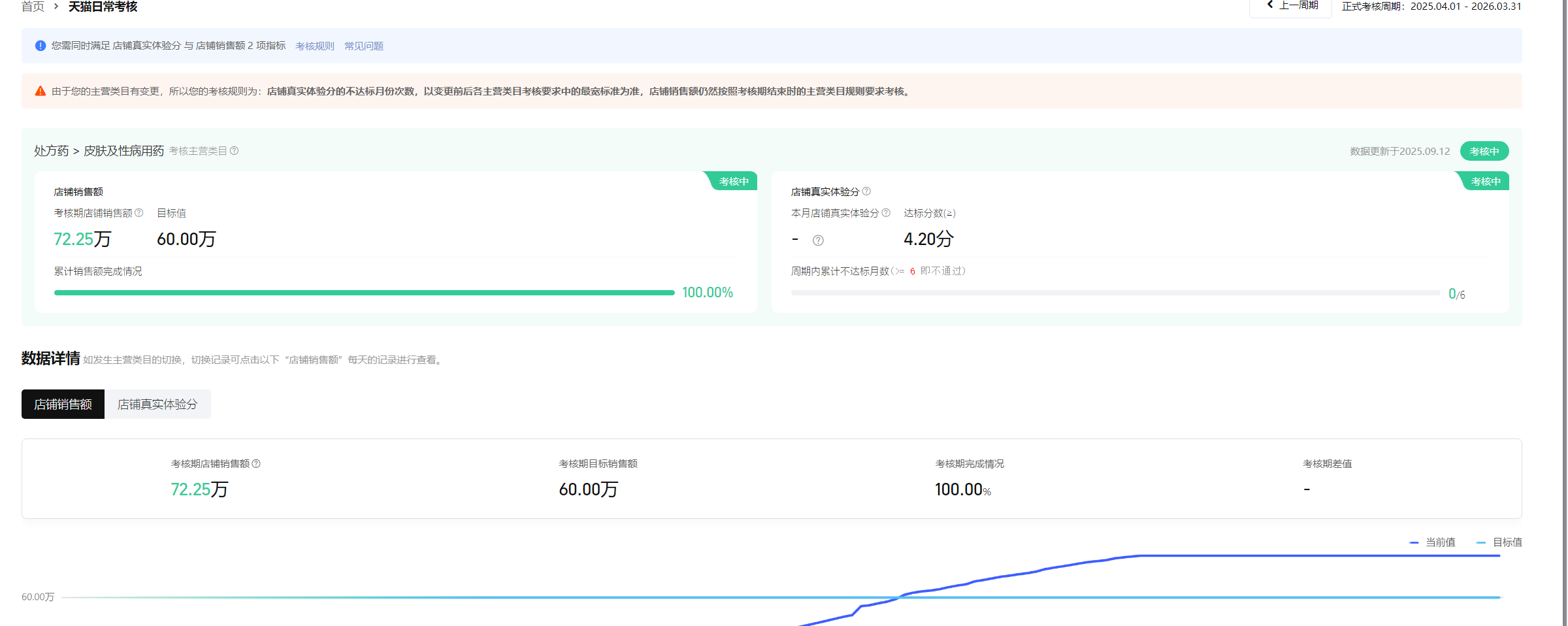Click help icon beside 考核主营类目

235,151
